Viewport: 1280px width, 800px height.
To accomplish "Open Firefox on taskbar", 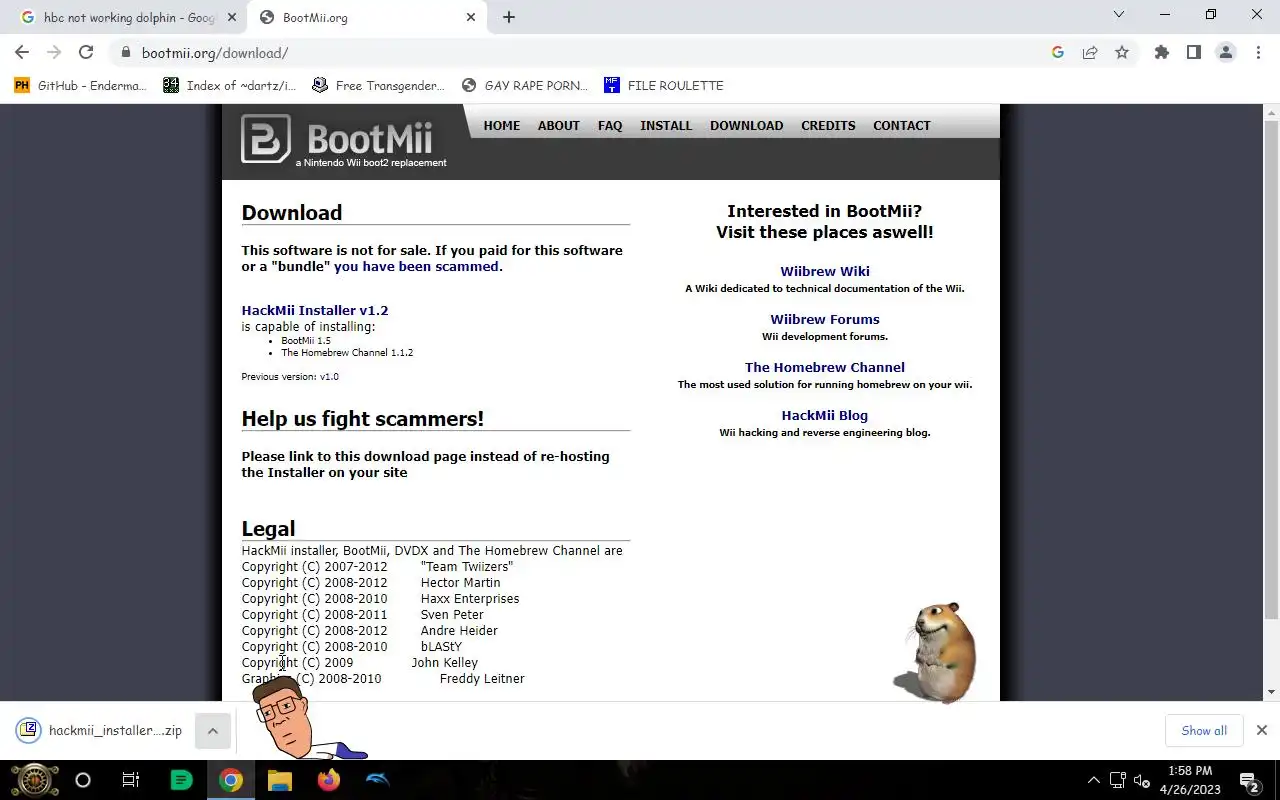I will 328,780.
